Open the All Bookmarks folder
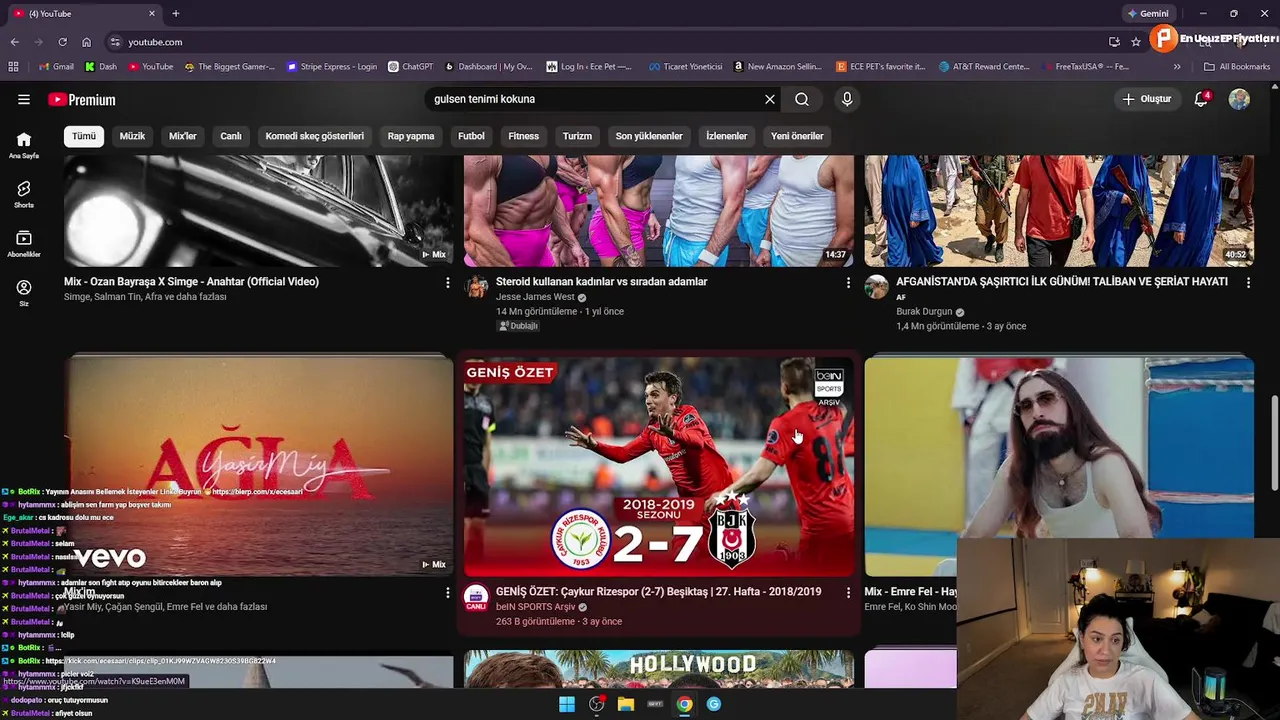1280x720 pixels. [1237, 67]
